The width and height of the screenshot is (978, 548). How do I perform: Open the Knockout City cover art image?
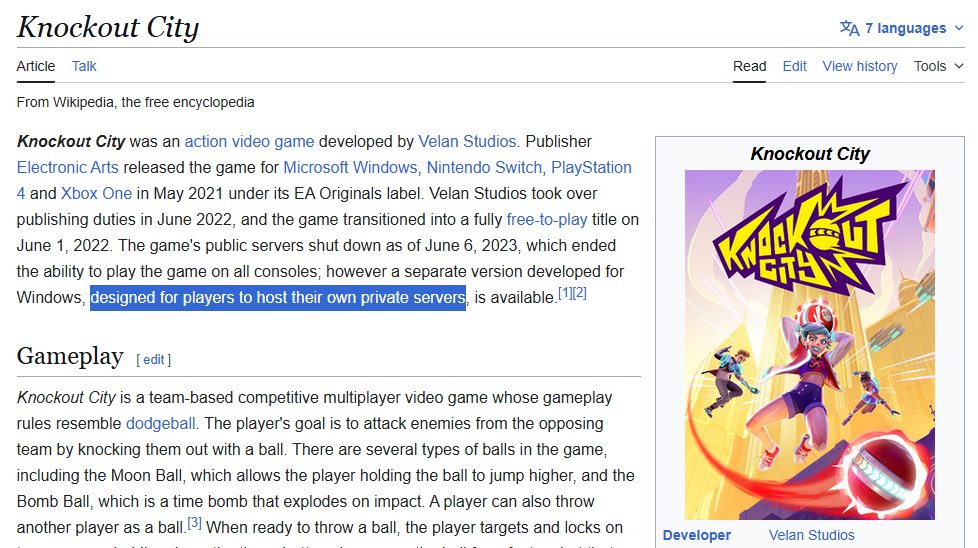pos(810,345)
